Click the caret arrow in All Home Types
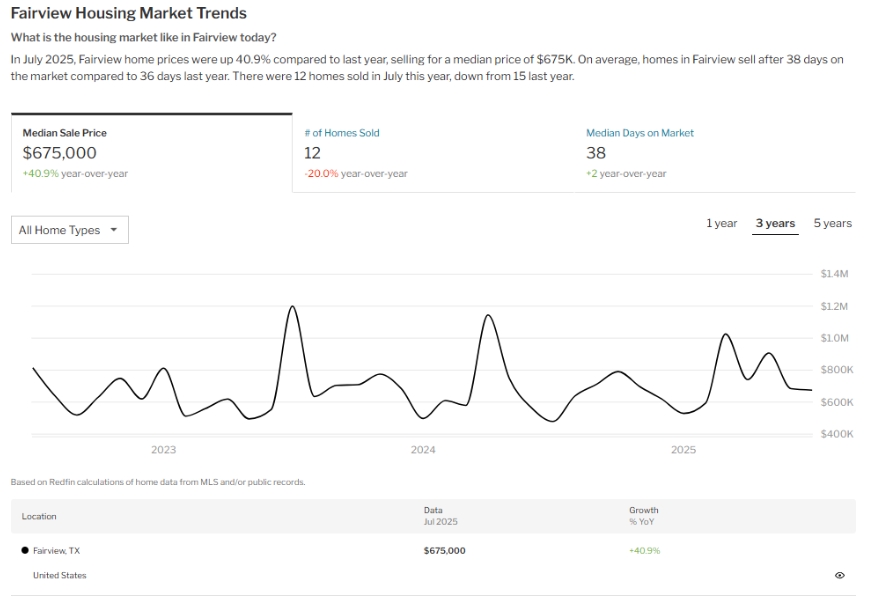The width and height of the screenshot is (874, 603). [x=113, y=230]
